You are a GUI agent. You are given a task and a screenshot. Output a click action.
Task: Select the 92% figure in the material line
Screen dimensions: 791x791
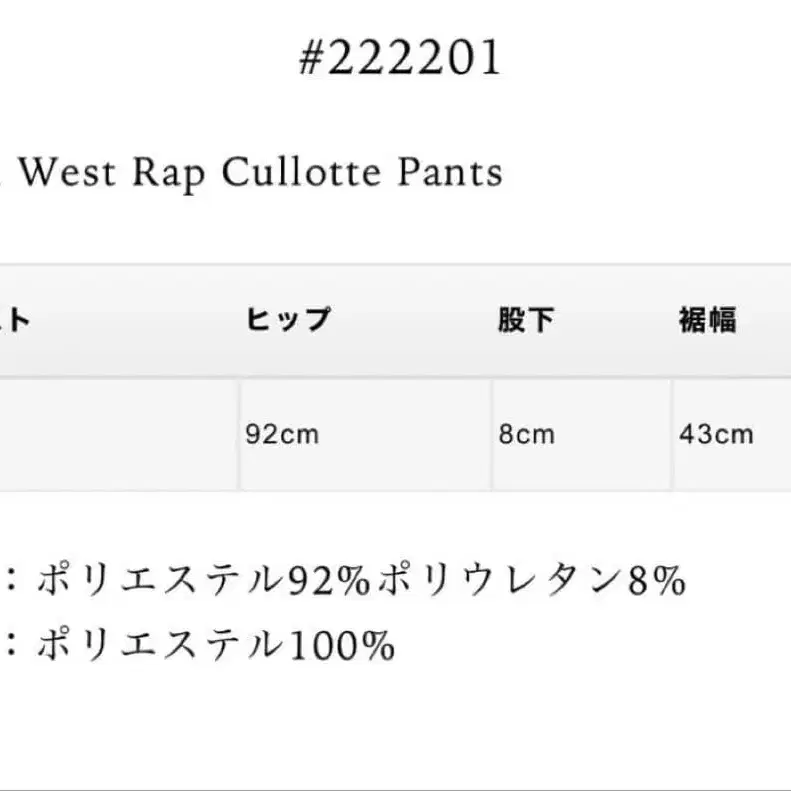[x=317, y=581]
